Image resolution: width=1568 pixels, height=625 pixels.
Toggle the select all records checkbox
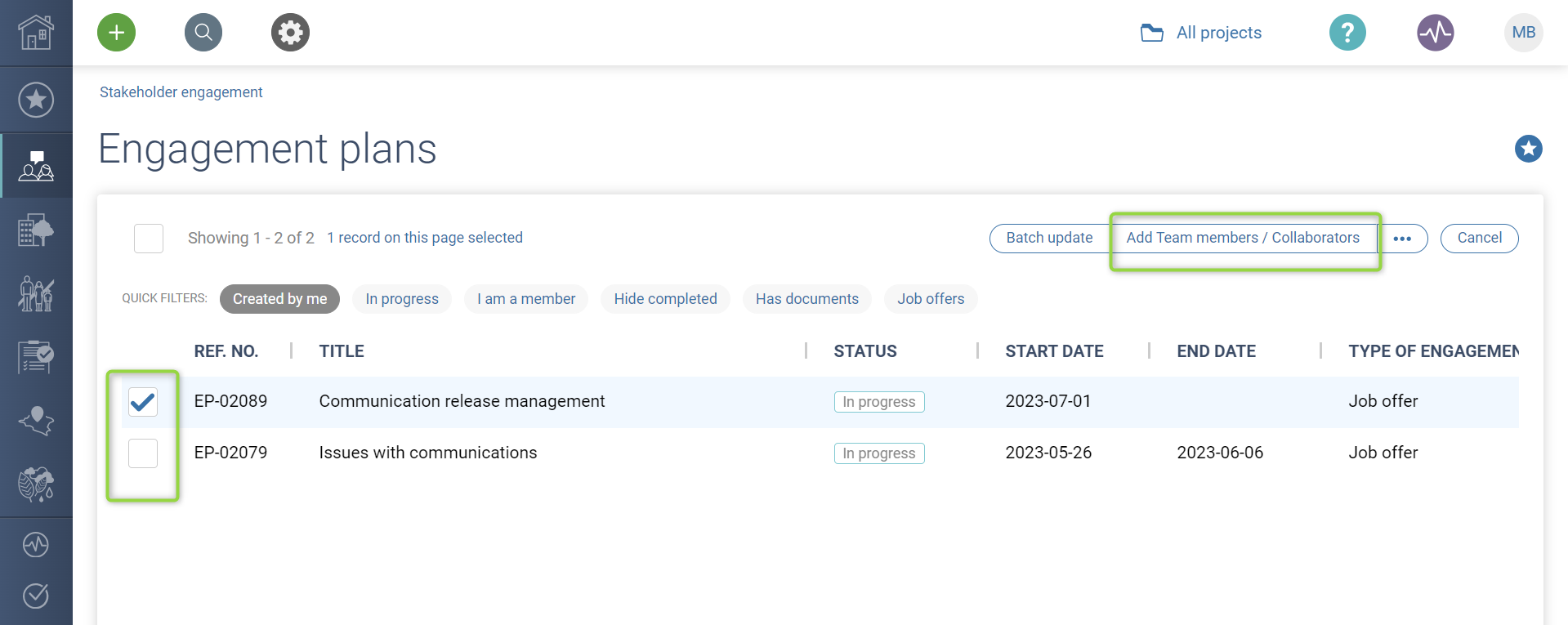click(149, 239)
